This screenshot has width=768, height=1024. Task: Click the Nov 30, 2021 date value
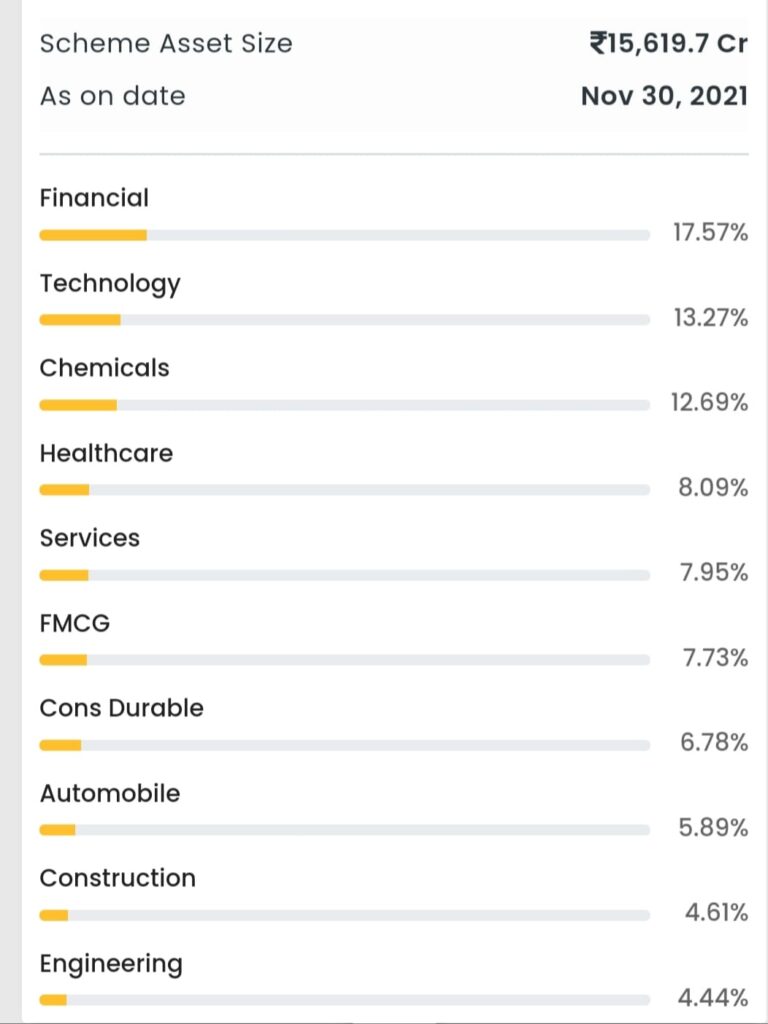(665, 97)
